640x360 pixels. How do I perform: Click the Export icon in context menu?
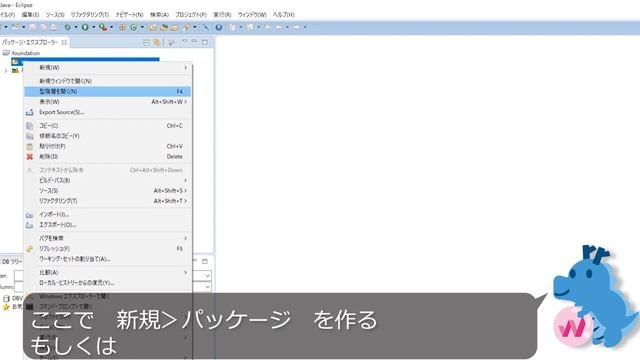pos(30,225)
